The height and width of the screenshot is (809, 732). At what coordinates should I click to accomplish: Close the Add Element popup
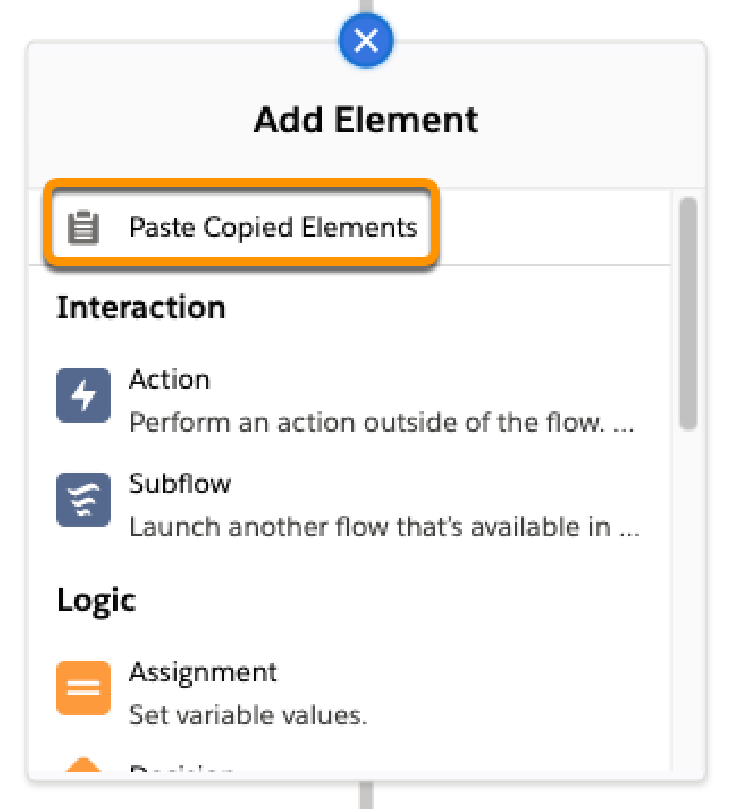coord(366,40)
